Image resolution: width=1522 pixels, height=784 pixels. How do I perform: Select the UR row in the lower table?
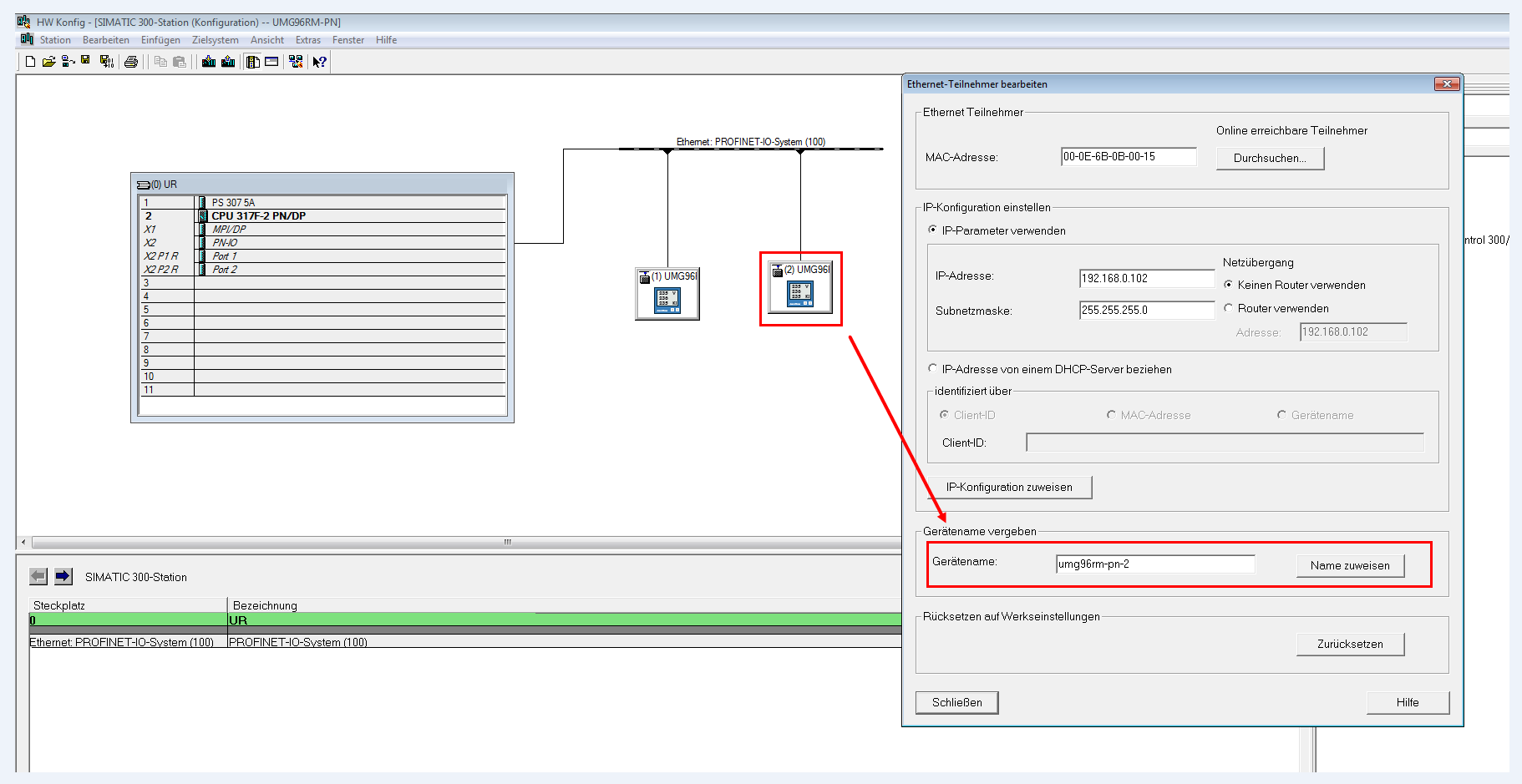click(465, 620)
